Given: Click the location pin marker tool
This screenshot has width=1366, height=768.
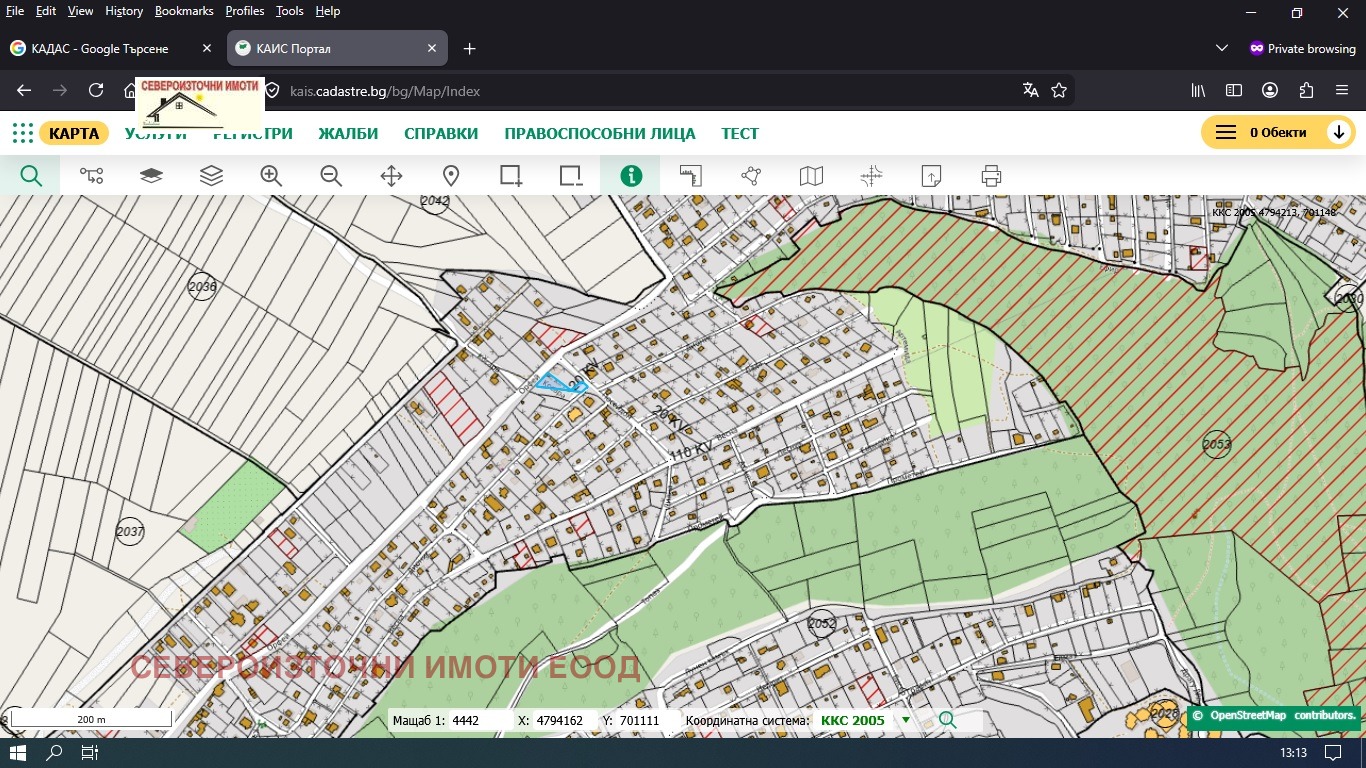Looking at the screenshot, I should (451, 176).
